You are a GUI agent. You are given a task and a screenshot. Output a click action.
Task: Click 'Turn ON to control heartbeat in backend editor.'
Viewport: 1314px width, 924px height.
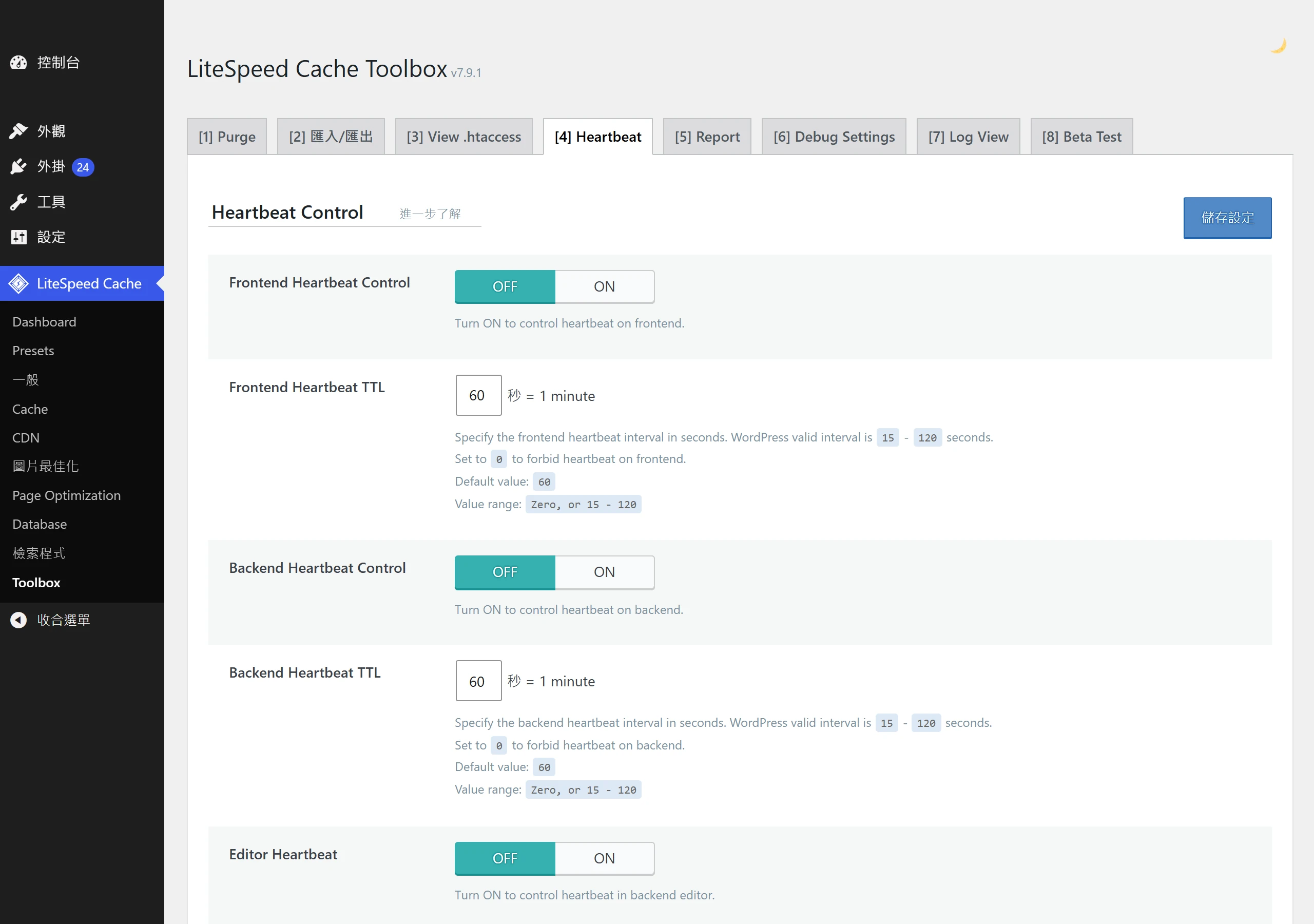[584, 895]
